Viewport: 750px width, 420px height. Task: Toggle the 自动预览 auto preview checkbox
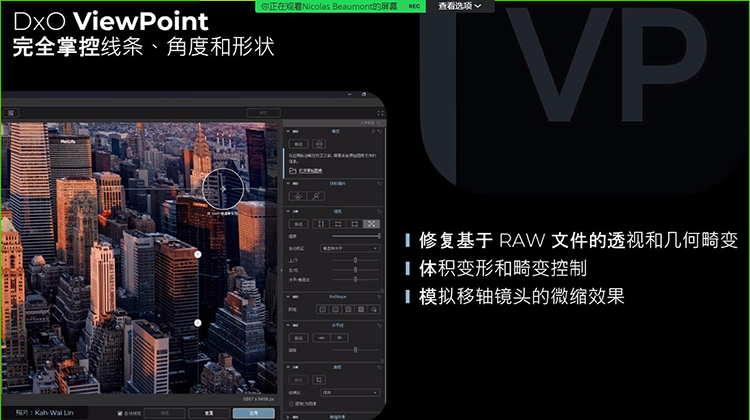120,413
